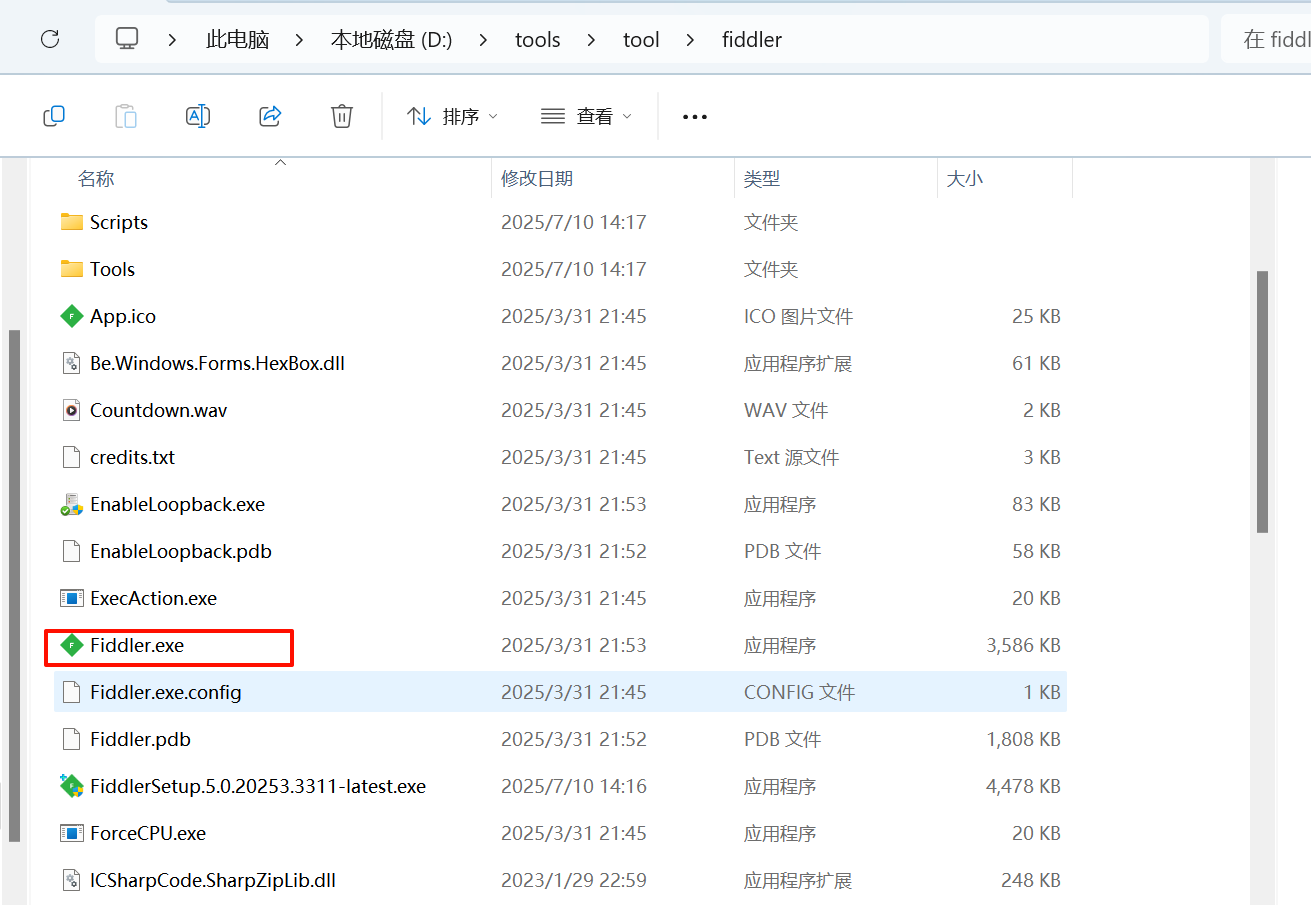This screenshot has height=908, width=1311.
Task: Click the Countdown.wav audio file icon
Action: pos(71,410)
